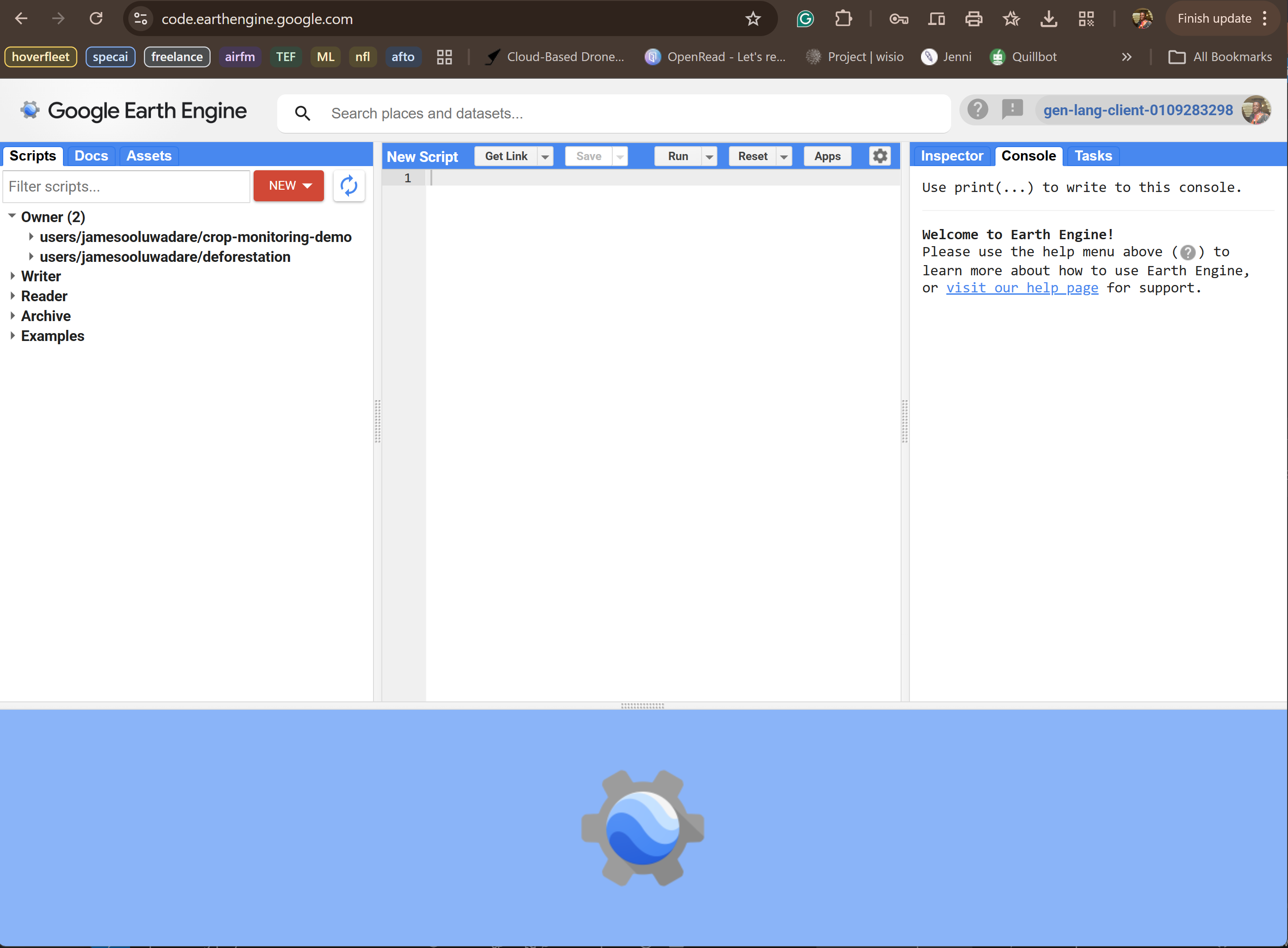Refresh the scripts list
The width and height of the screenshot is (1288, 948).
tap(349, 186)
